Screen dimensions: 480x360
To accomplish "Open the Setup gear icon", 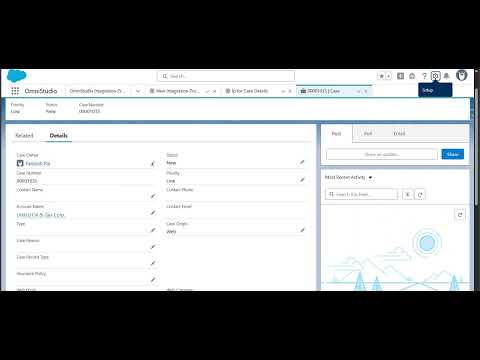I will point(435,76).
